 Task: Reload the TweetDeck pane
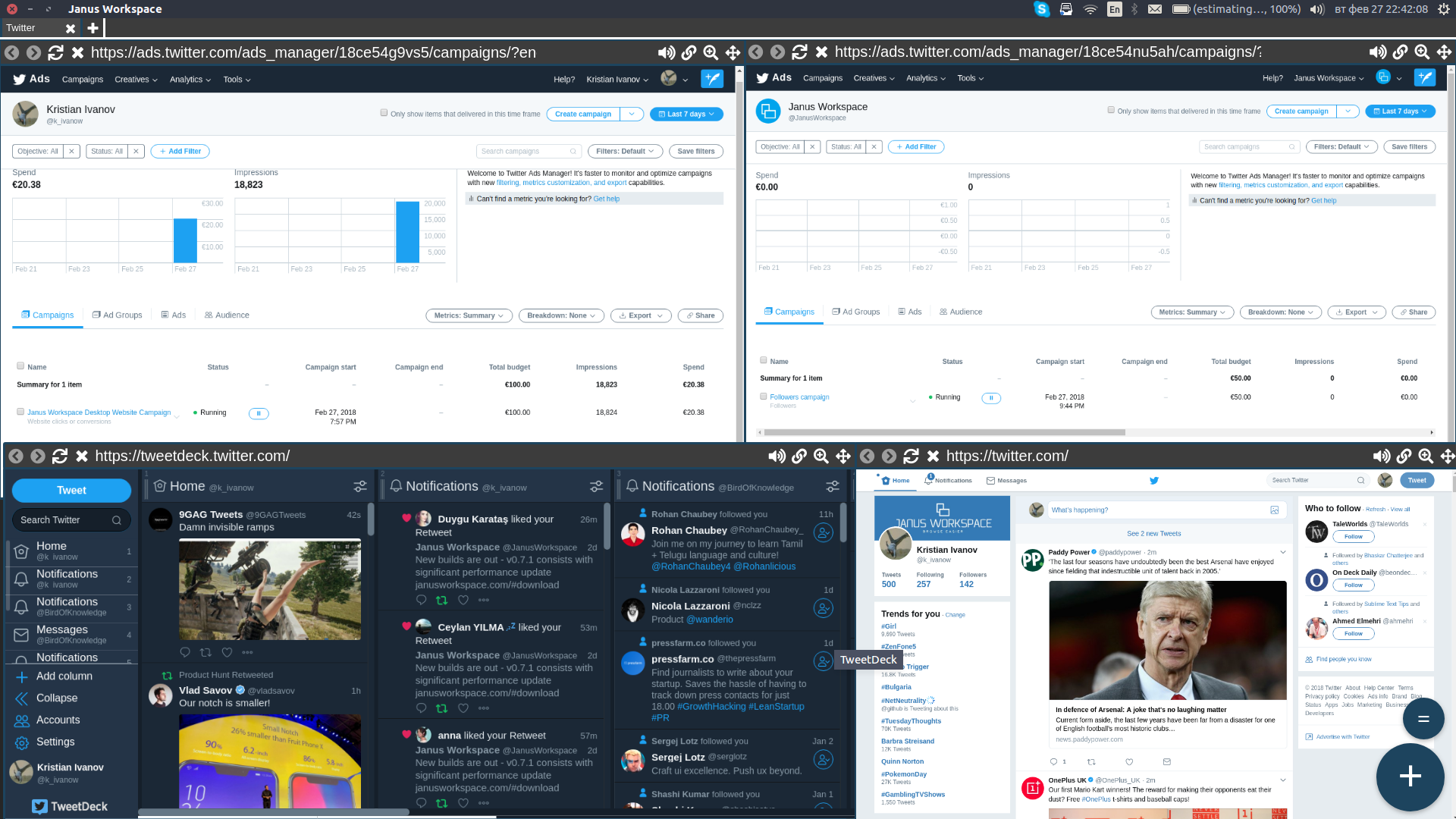tap(60, 457)
